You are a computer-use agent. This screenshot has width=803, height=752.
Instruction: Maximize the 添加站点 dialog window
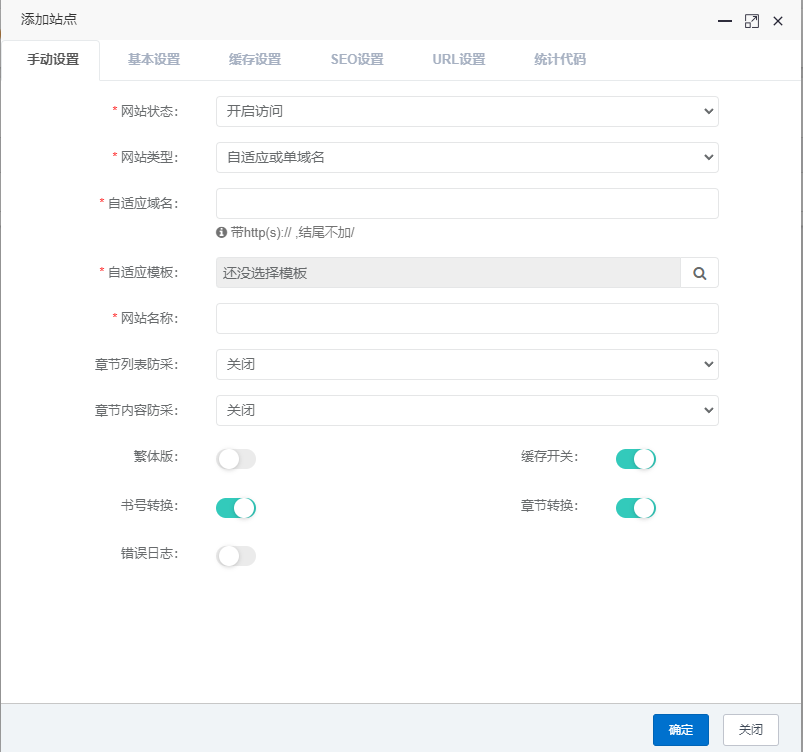click(x=751, y=20)
